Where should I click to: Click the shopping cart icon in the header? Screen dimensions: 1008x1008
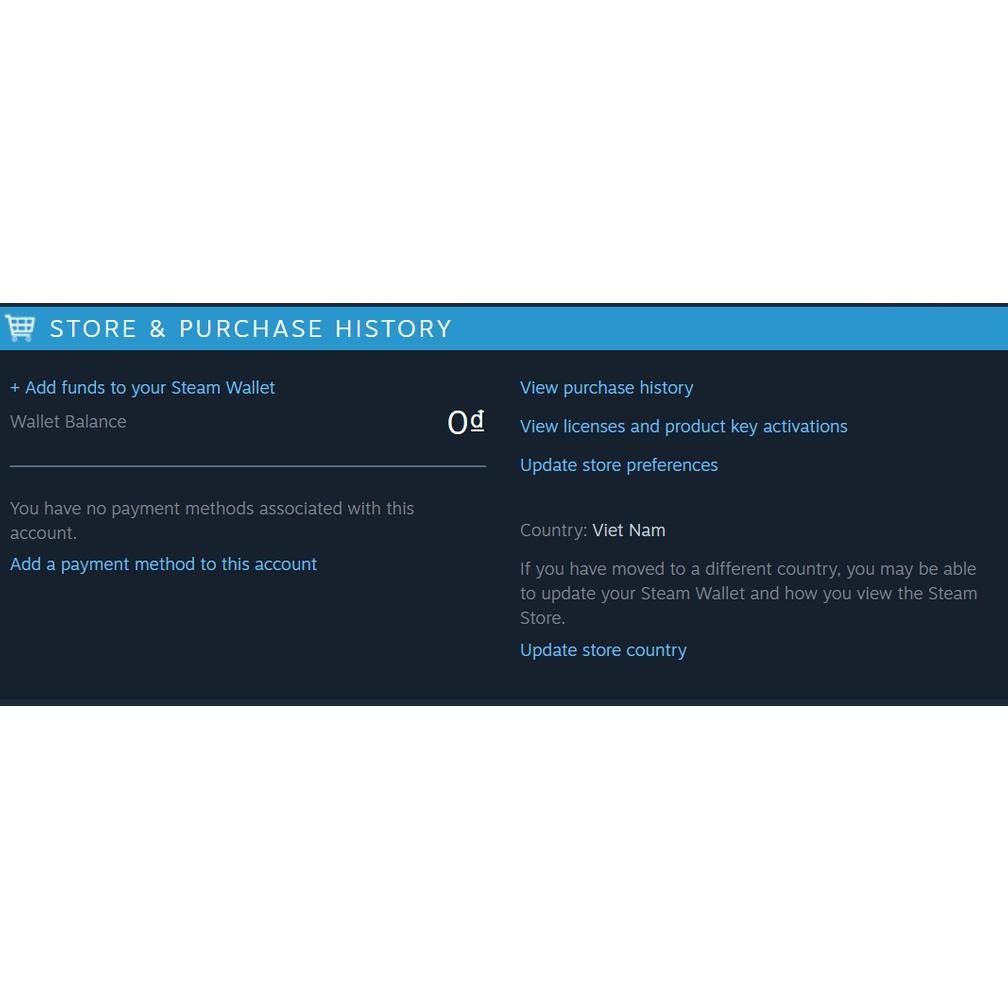tap(20, 327)
